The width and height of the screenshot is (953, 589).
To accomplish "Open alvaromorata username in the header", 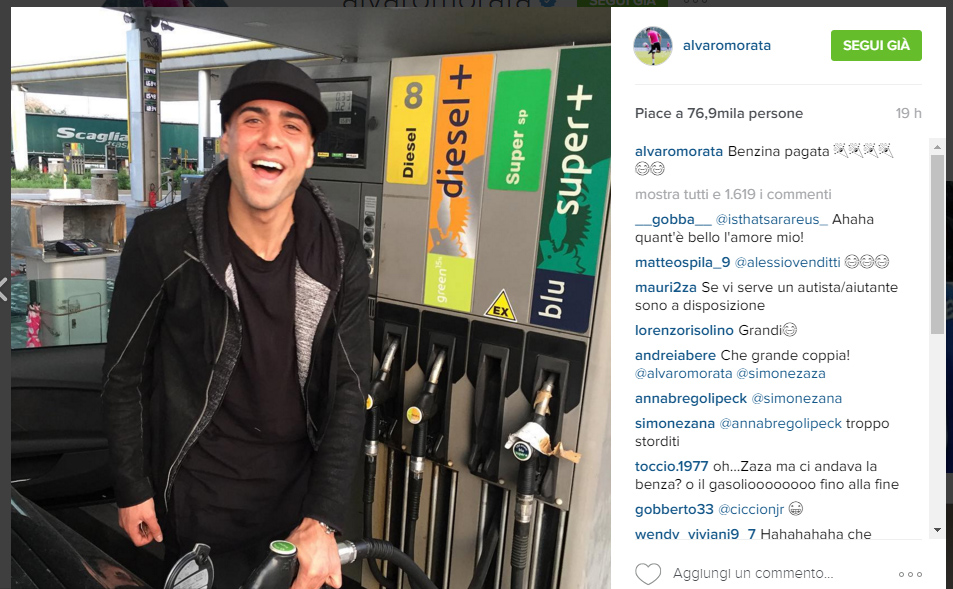I will click(x=726, y=46).
